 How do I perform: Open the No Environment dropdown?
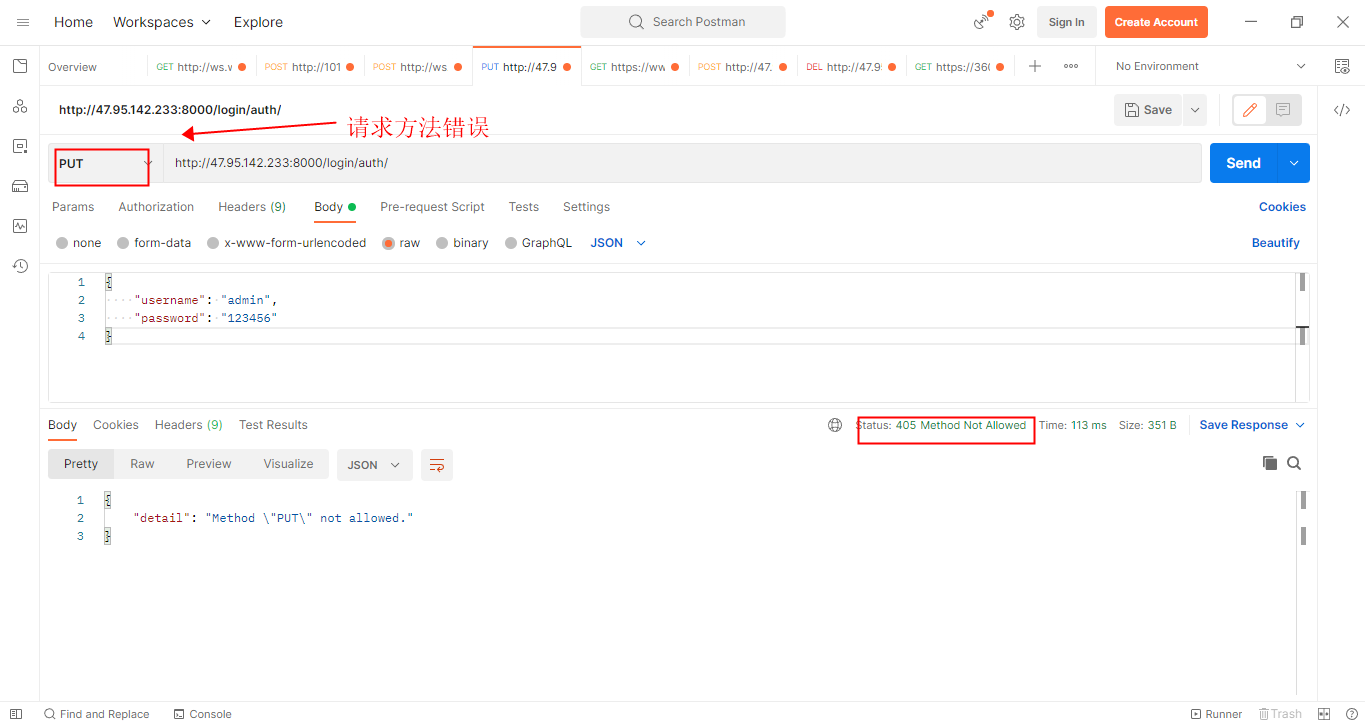[1210, 66]
